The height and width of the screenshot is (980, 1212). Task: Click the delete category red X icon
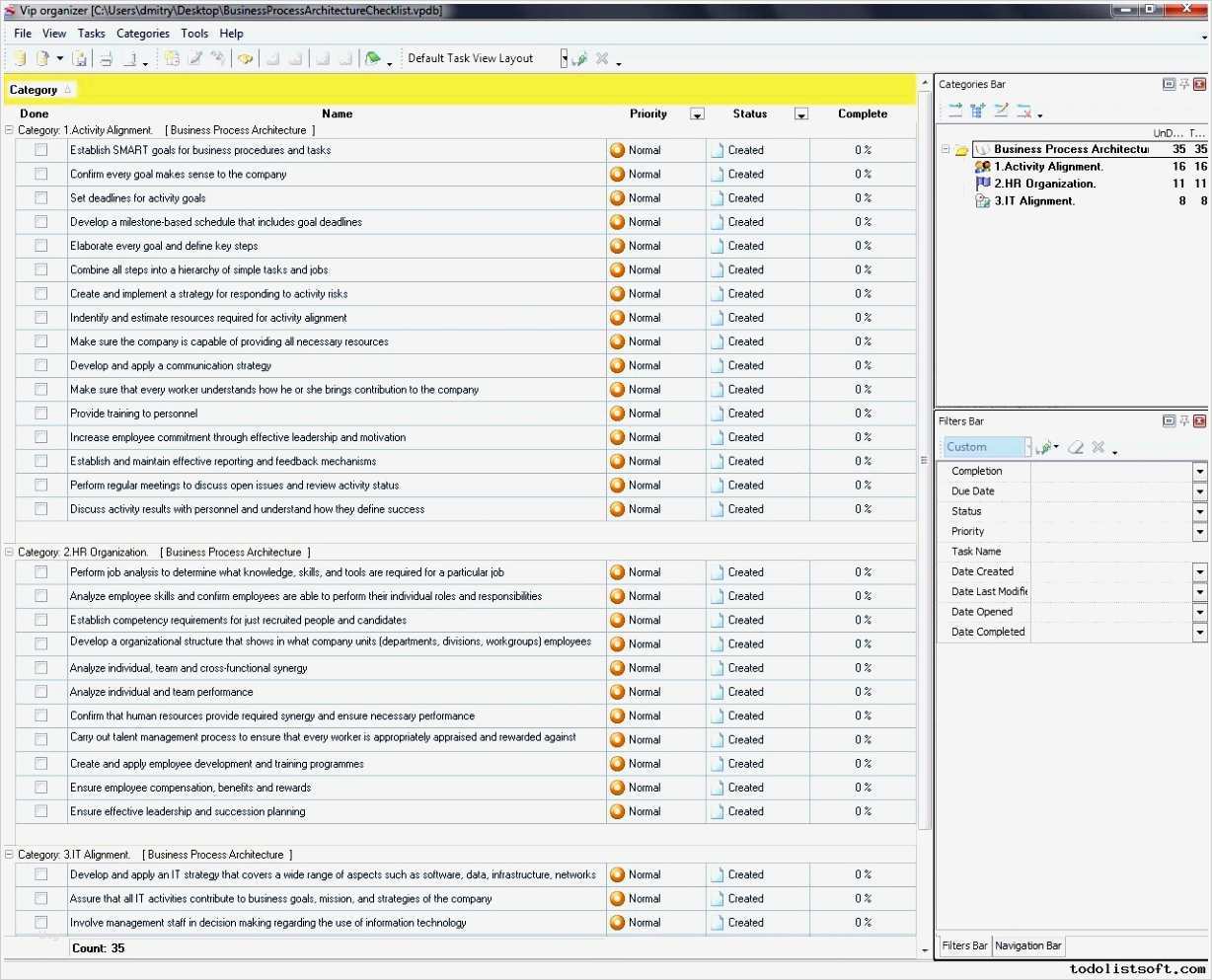(x=1024, y=111)
